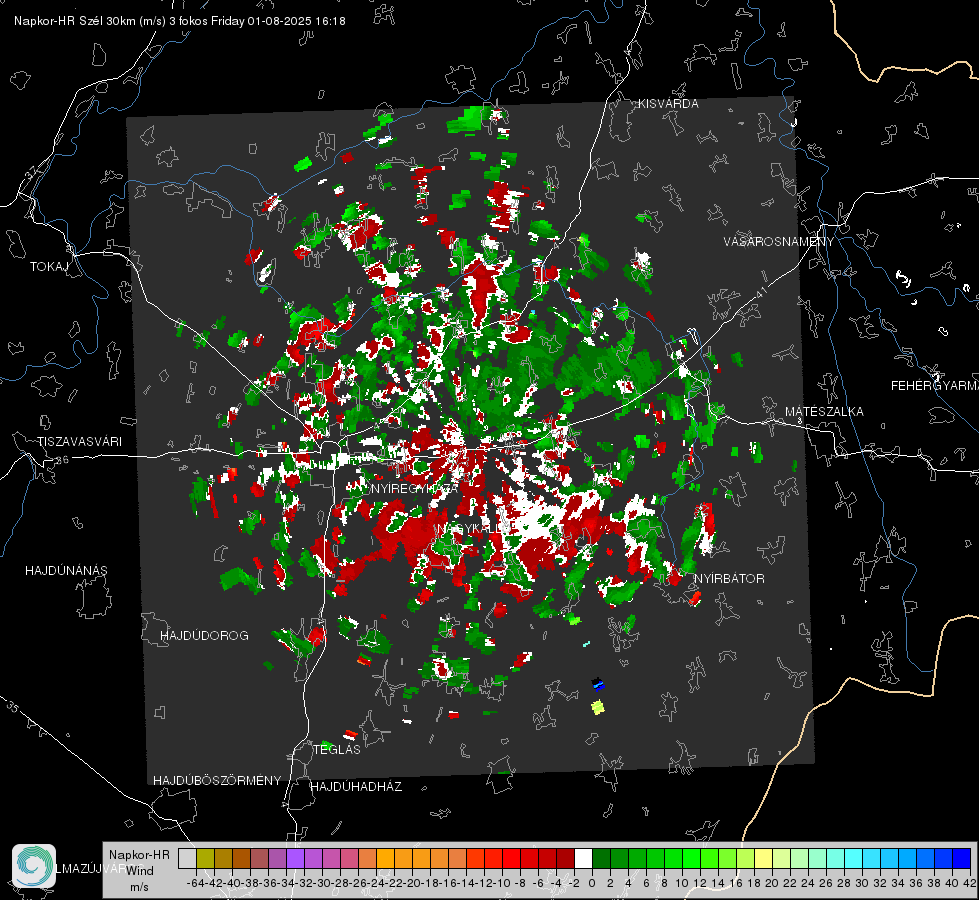Click the dark blue swatch at the legend's right end
Screen dimensions: 979x900
(x=962, y=858)
